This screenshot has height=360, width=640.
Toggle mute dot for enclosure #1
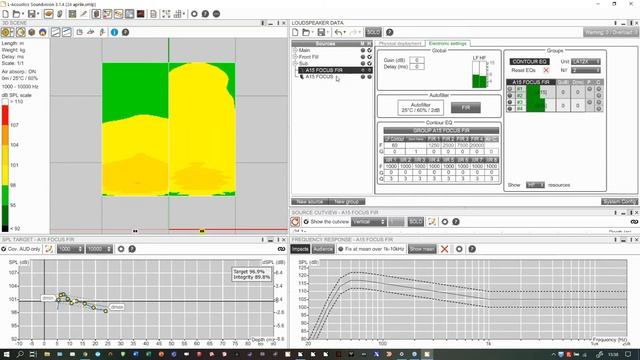509,89
